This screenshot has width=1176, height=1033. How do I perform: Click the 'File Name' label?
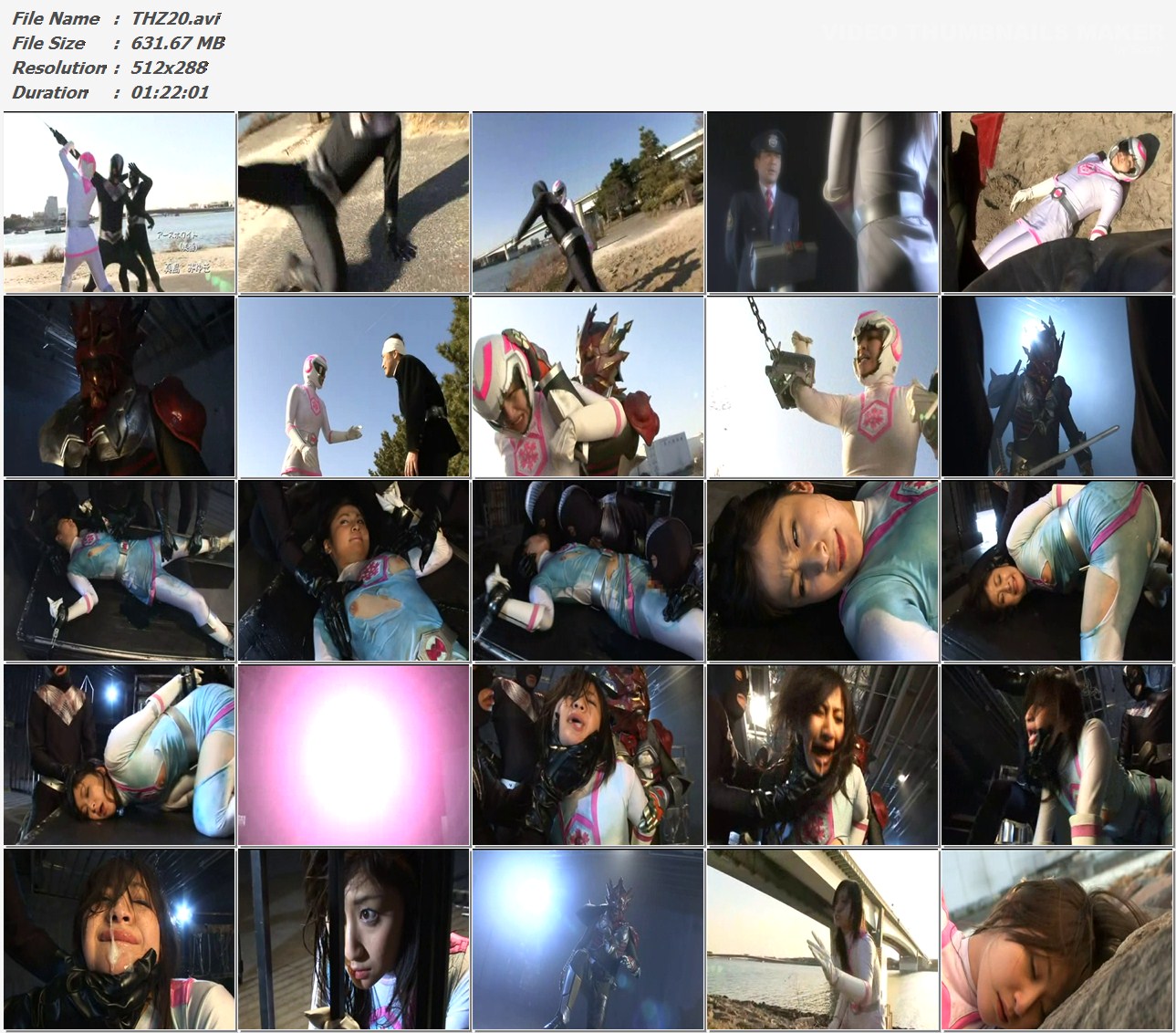click(56, 18)
